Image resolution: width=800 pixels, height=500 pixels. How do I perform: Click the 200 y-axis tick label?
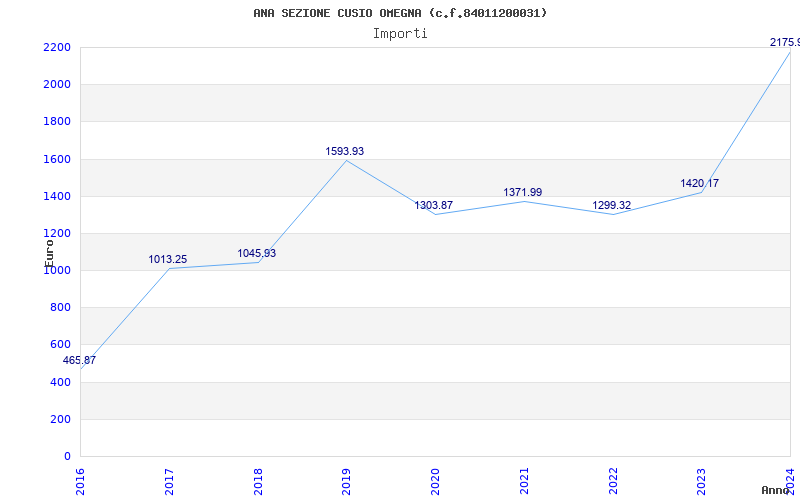(x=60, y=419)
